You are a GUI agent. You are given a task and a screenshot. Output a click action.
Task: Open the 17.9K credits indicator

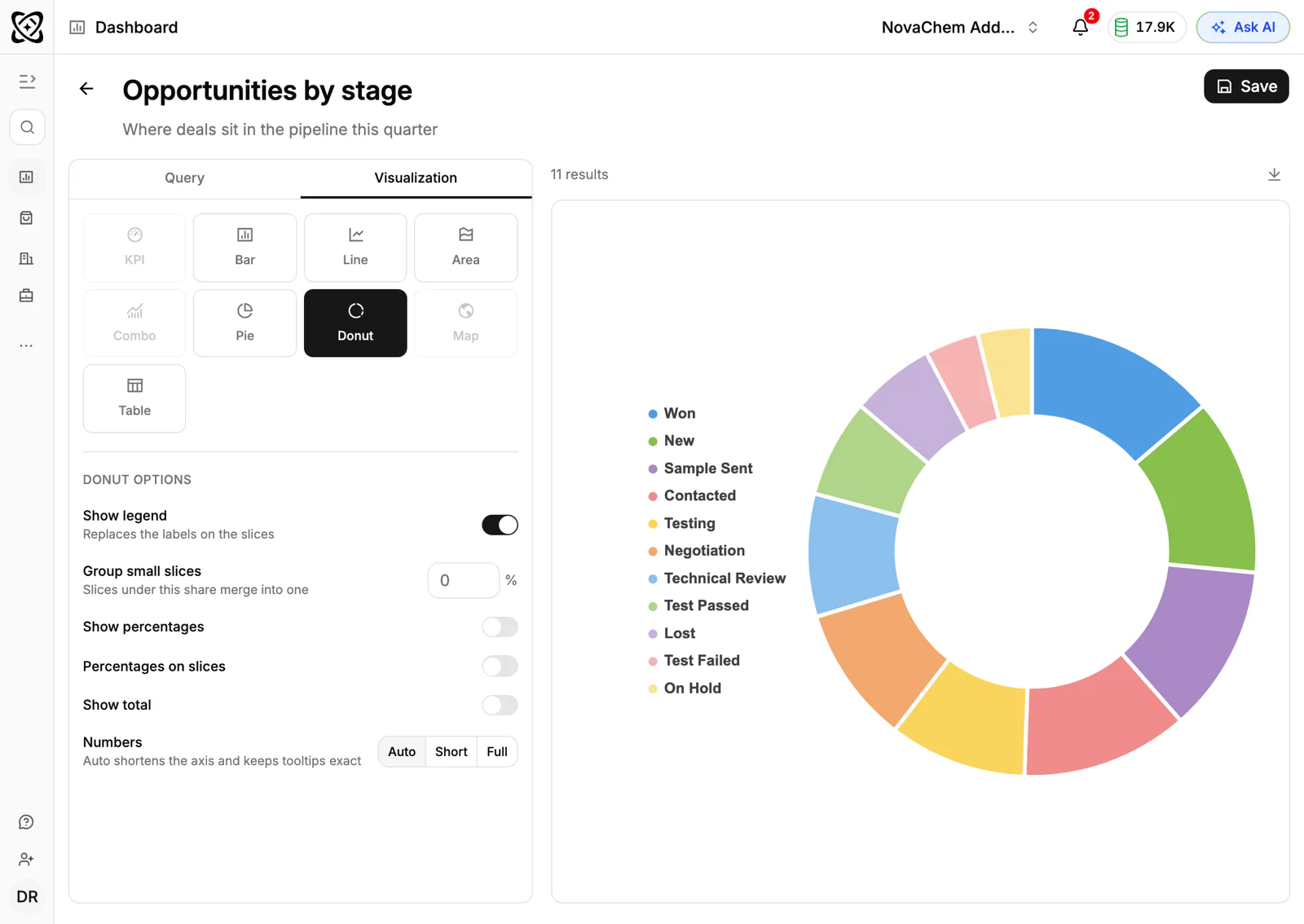click(1146, 27)
